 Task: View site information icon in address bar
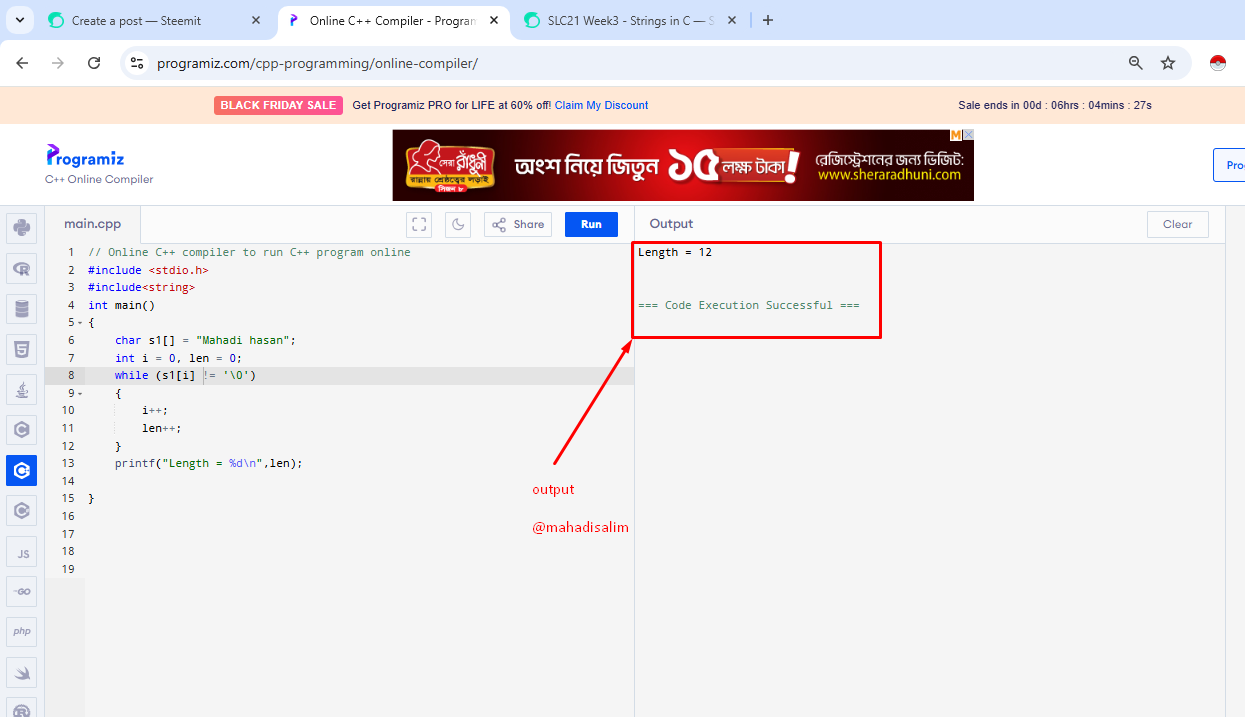[138, 63]
